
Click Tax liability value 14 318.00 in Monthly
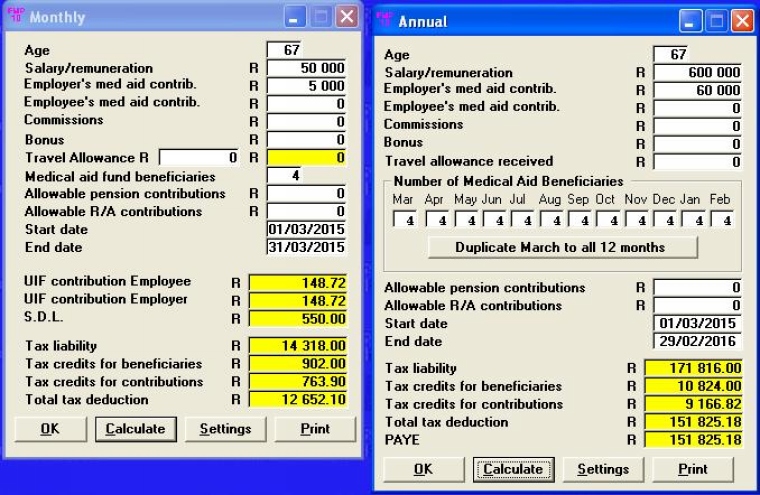(x=298, y=346)
